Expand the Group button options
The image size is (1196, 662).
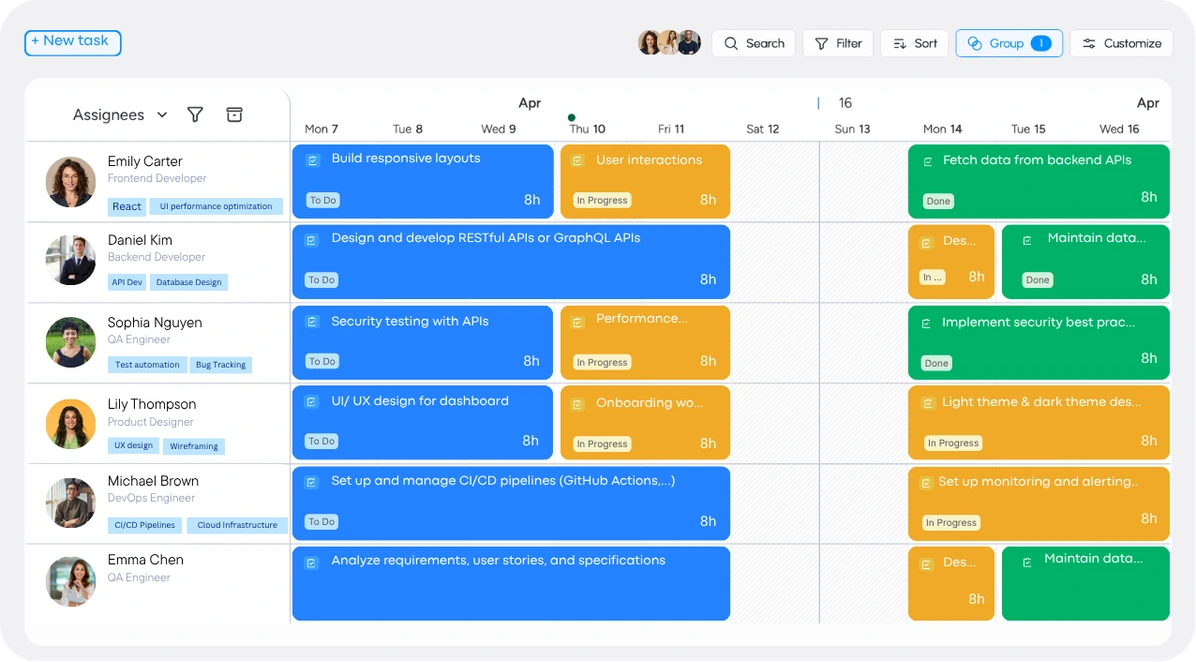pyautogui.click(x=1008, y=43)
